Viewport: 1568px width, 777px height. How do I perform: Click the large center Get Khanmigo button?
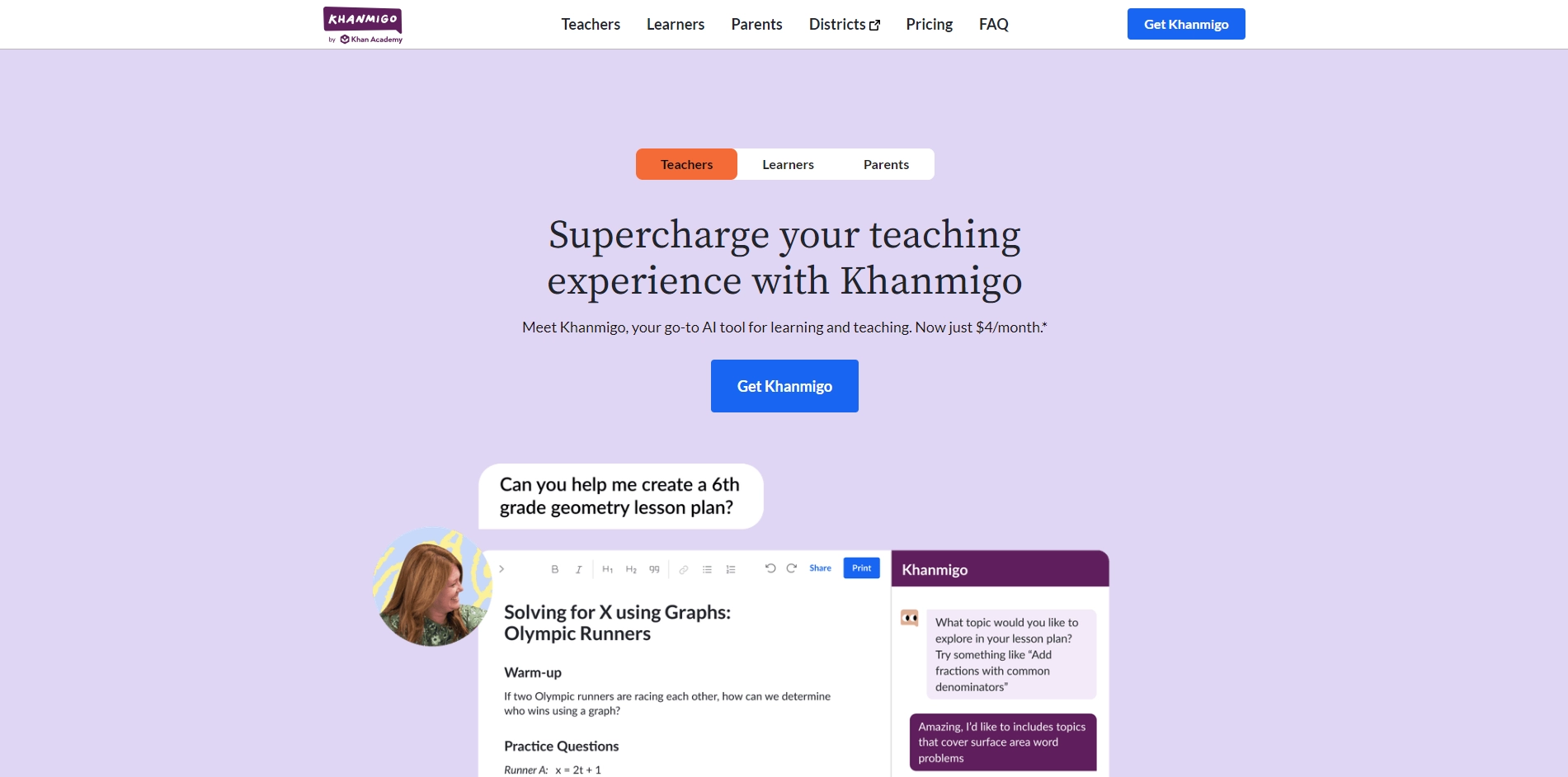pos(784,386)
